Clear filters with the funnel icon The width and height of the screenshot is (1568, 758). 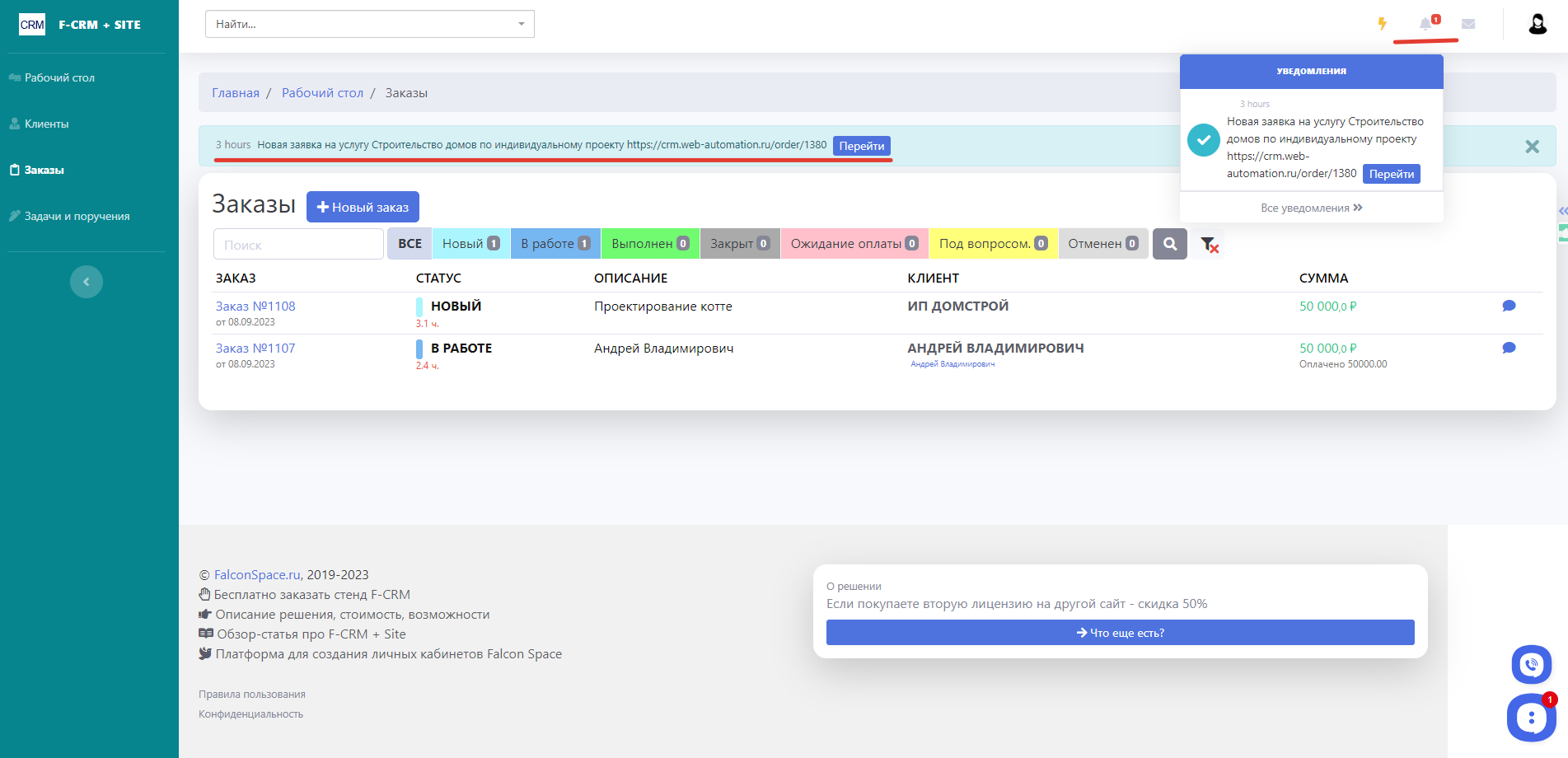pyautogui.click(x=1209, y=244)
